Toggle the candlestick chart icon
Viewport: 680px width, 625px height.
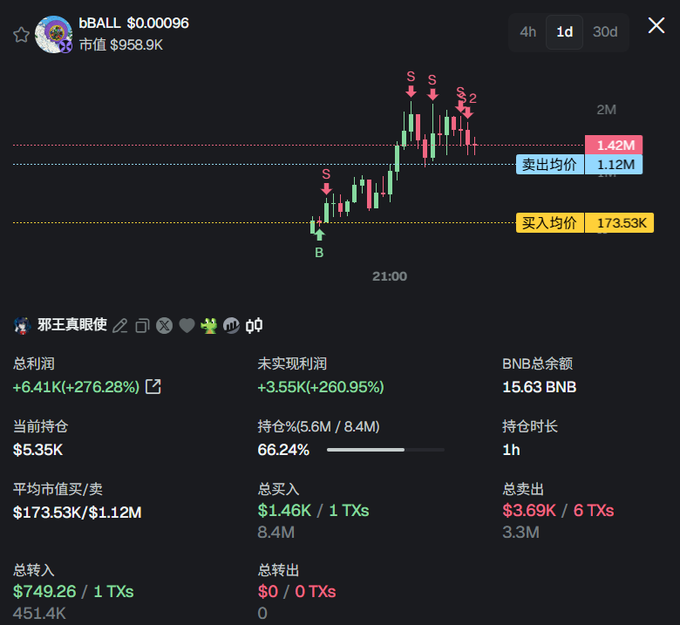[254, 325]
